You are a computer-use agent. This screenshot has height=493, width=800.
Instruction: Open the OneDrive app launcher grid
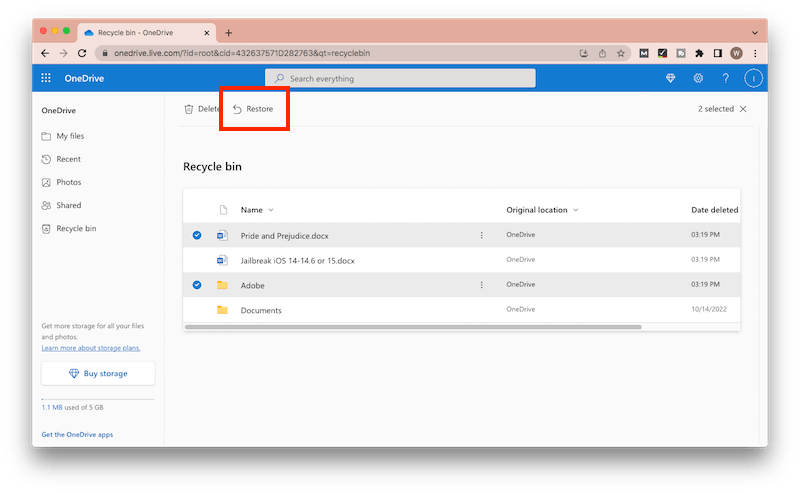(46, 78)
